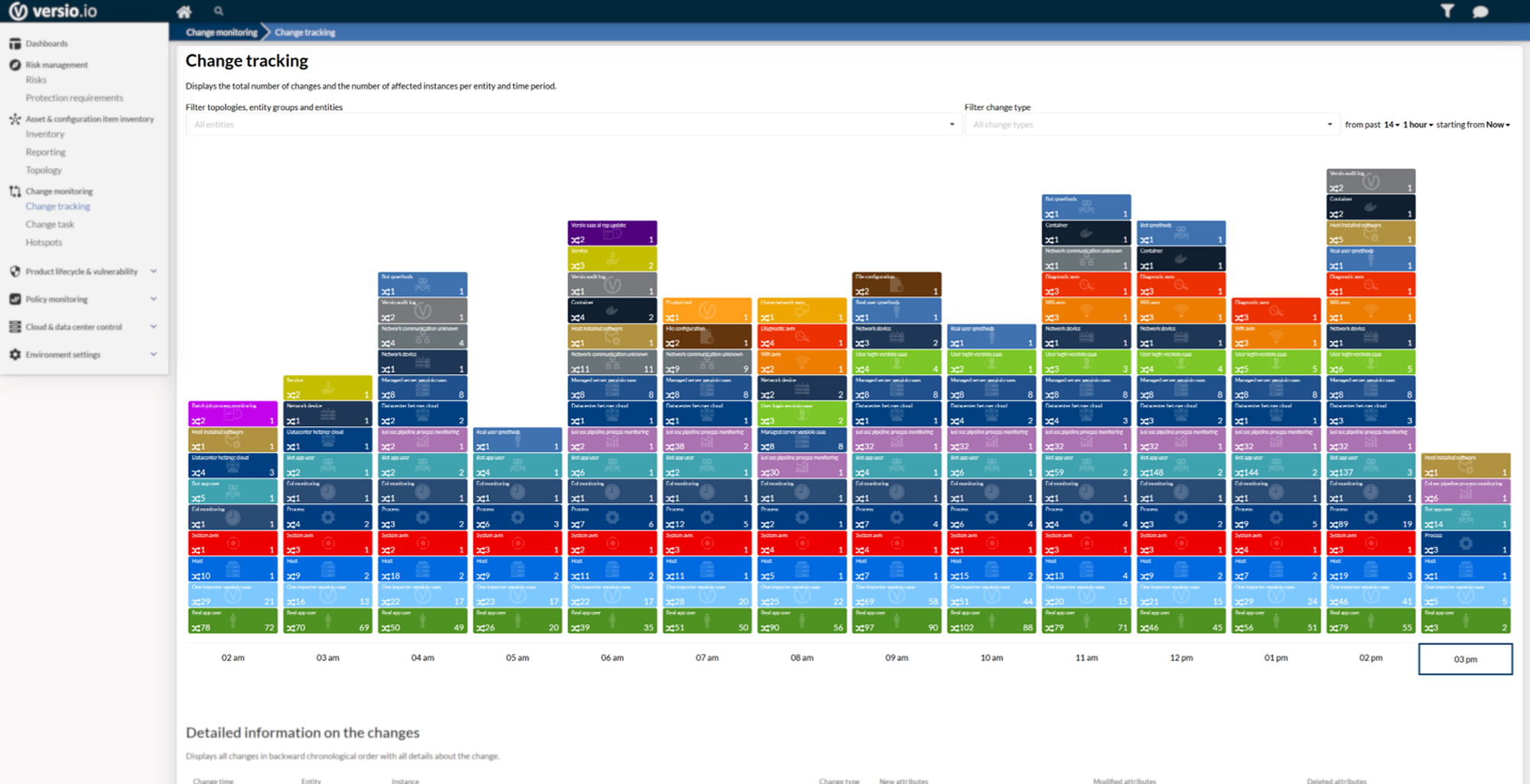Go to Hotspots in sidebar
Image resolution: width=1530 pixels, height=784 pixels.
(44, 242)
